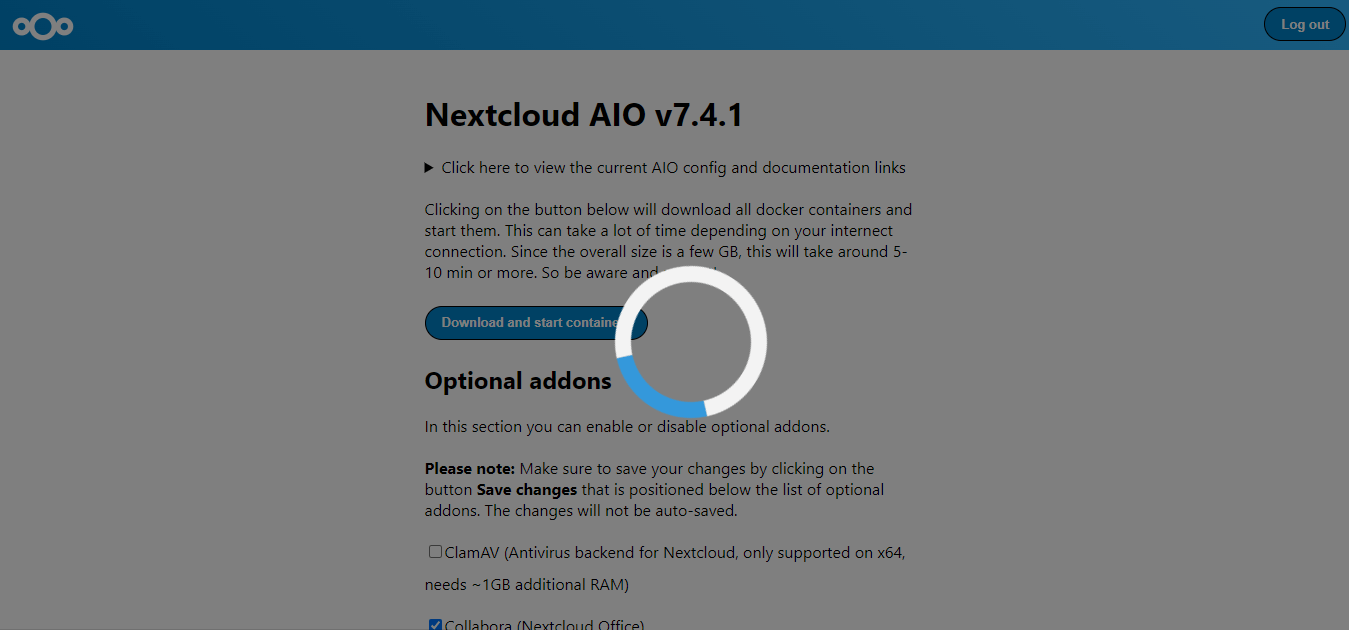Expand the AIO config disclosure triangle
1349x630 pixels.
[x=429, y=168]
